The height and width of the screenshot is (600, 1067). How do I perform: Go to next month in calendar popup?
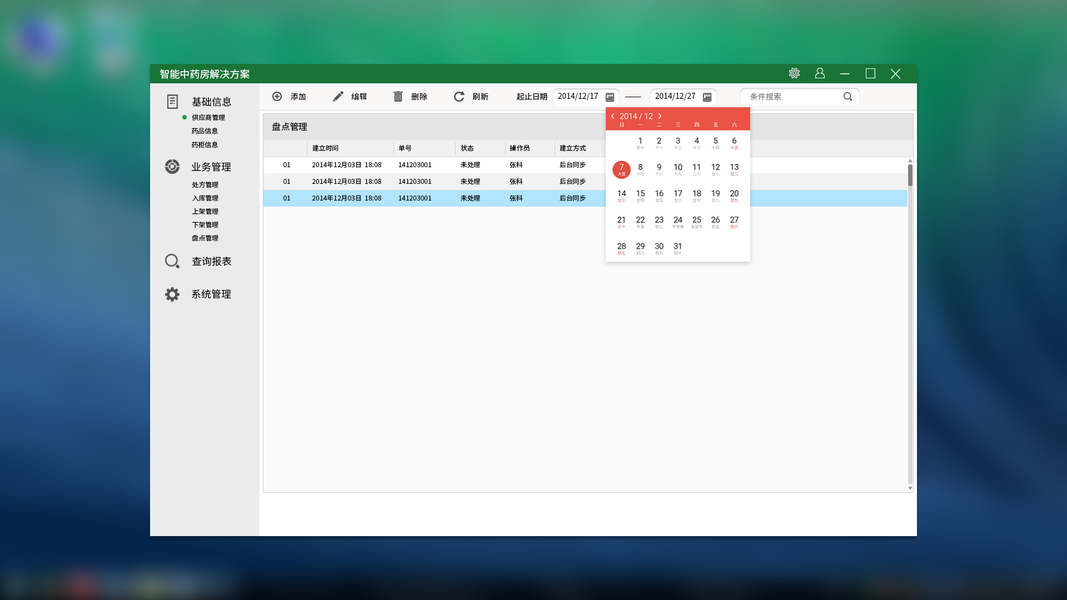[x=660, y=116]
